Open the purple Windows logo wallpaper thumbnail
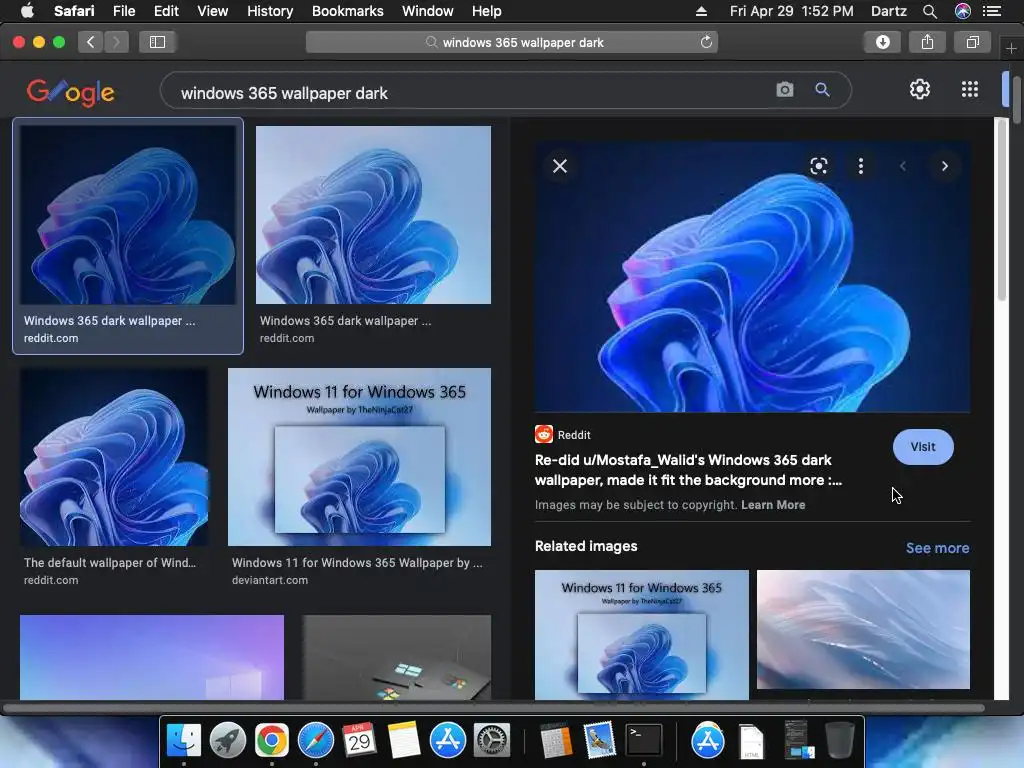1024x768 pixels. (x=152, y=657)
